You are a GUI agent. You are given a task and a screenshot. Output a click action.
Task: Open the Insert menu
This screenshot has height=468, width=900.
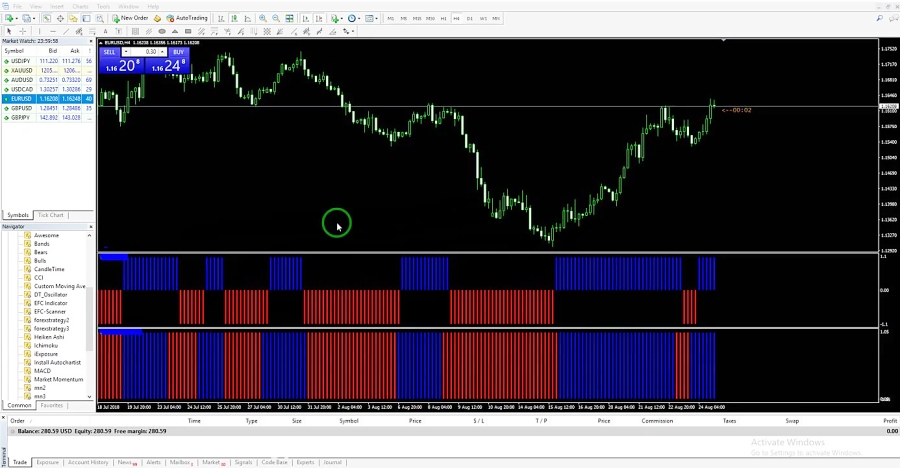(x=57, y=6)
